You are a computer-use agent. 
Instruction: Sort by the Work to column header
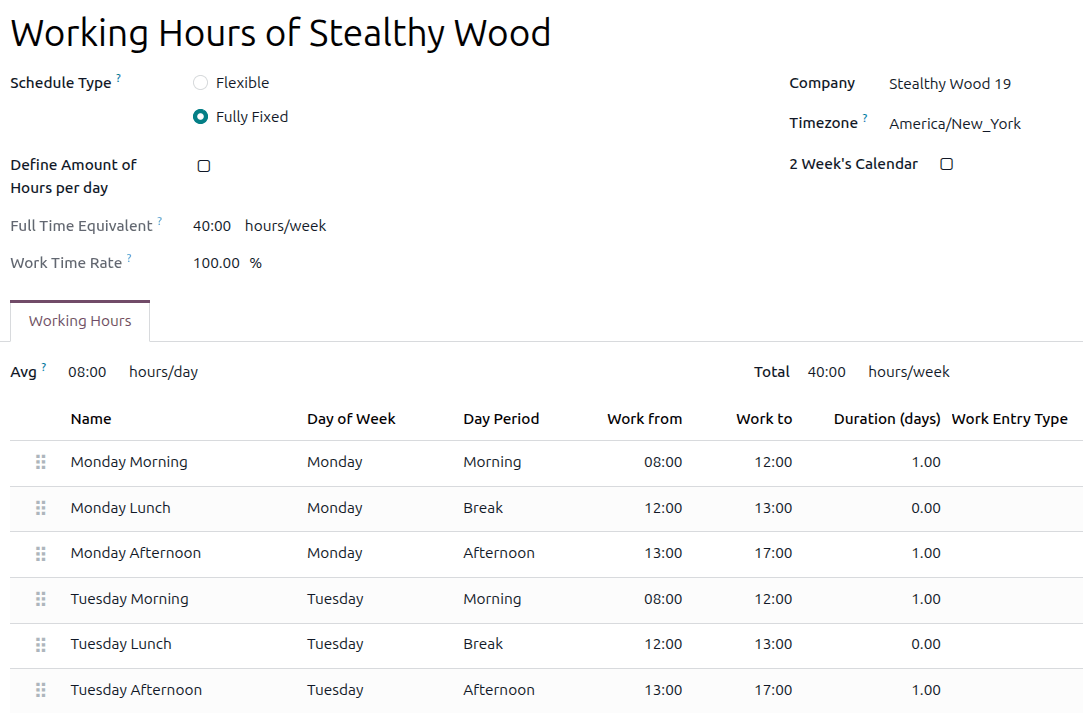[x=764, y=419]
